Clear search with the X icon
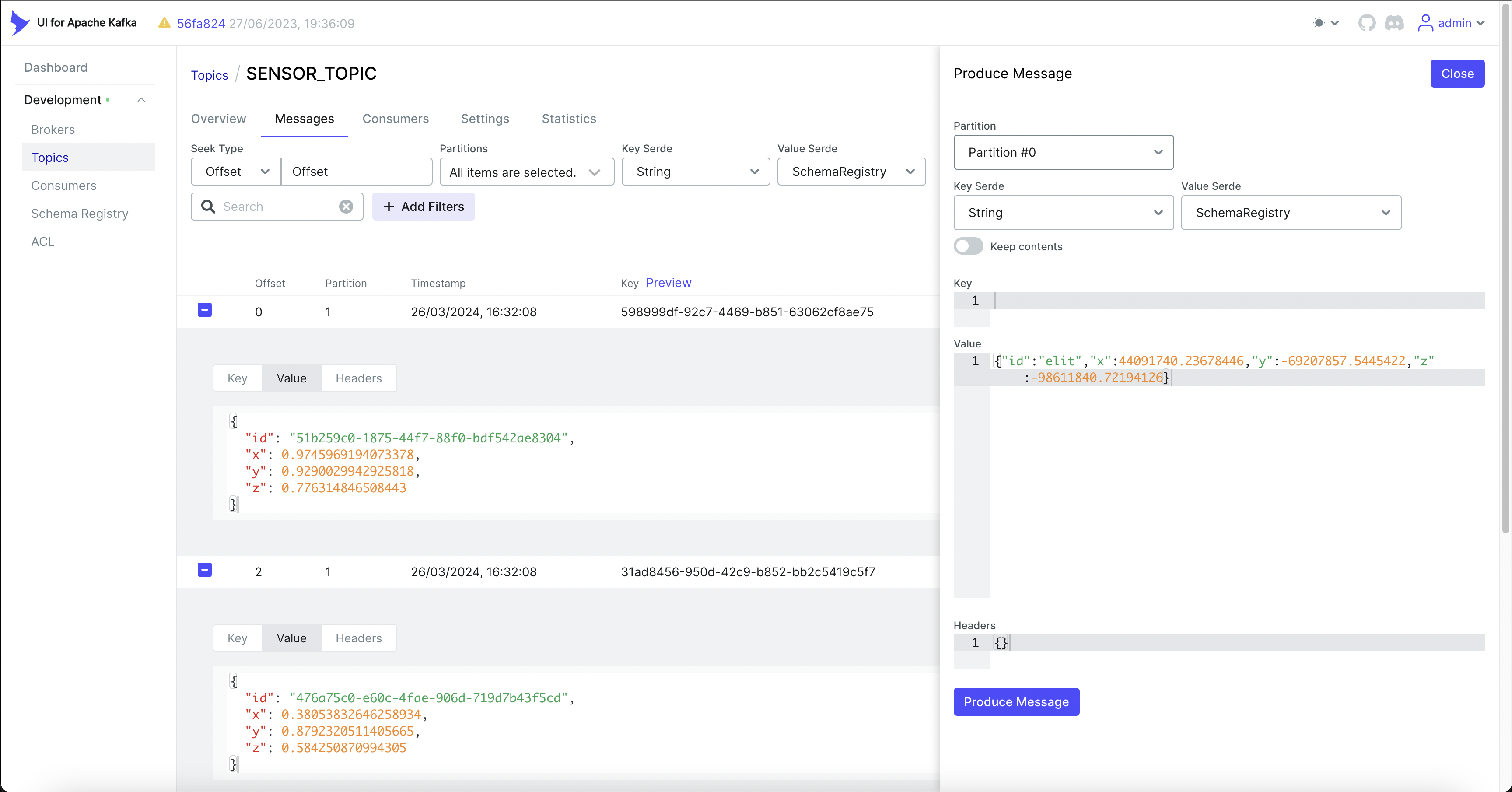 (x=346, y=207)
